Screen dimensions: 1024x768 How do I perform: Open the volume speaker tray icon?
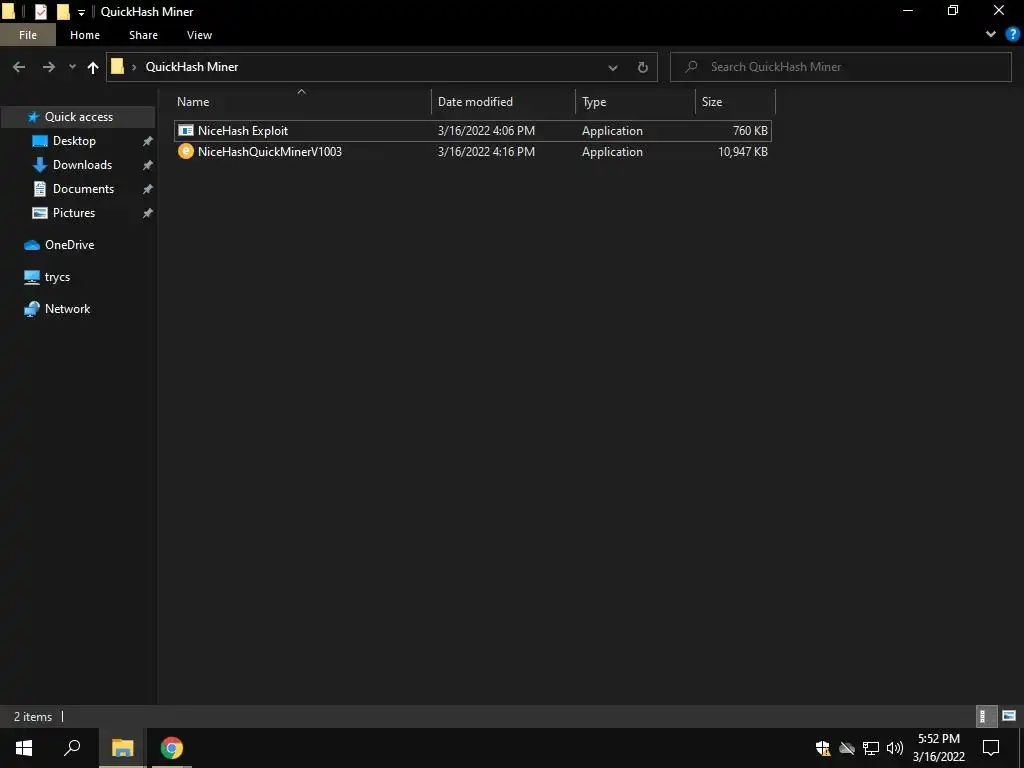pos(895,748)
